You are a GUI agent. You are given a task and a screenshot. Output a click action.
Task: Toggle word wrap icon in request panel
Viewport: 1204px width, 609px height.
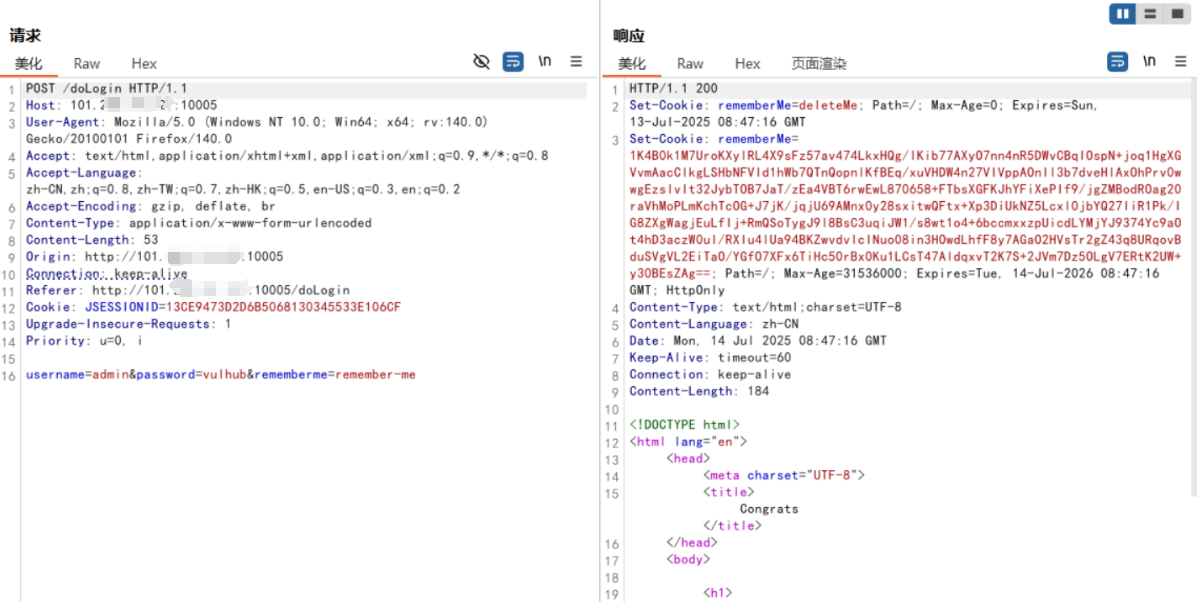[513, 62]
